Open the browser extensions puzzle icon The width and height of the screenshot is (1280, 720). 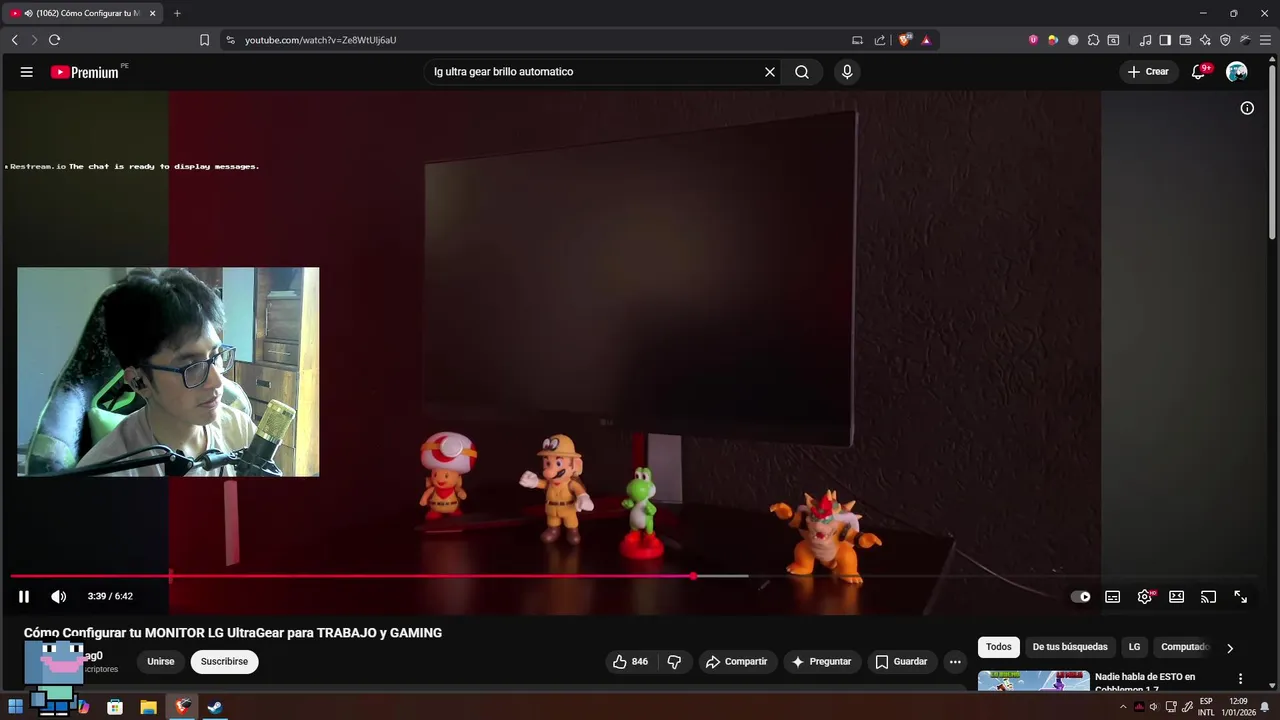[1093, 40]
